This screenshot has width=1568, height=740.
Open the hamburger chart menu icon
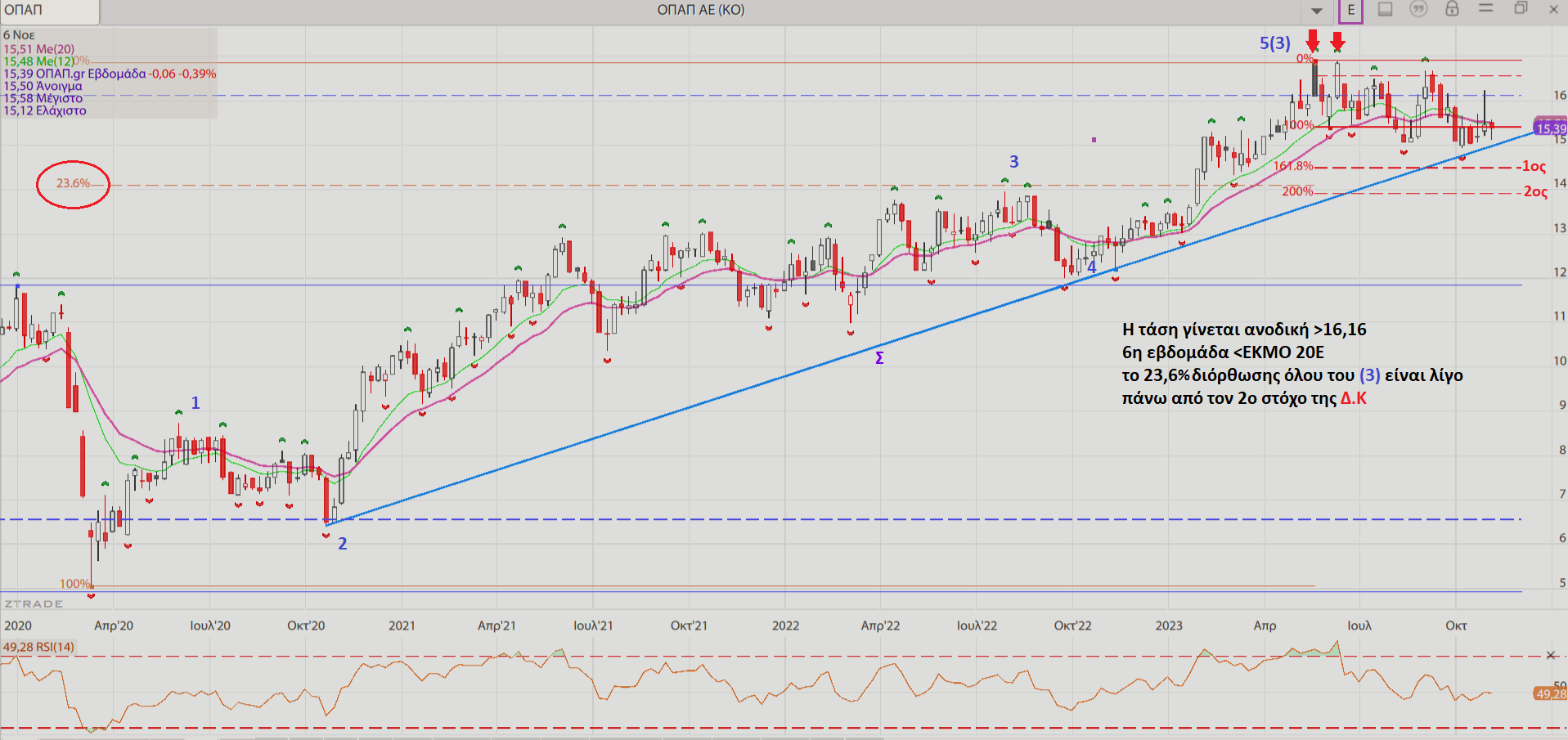pos(1486,8)
